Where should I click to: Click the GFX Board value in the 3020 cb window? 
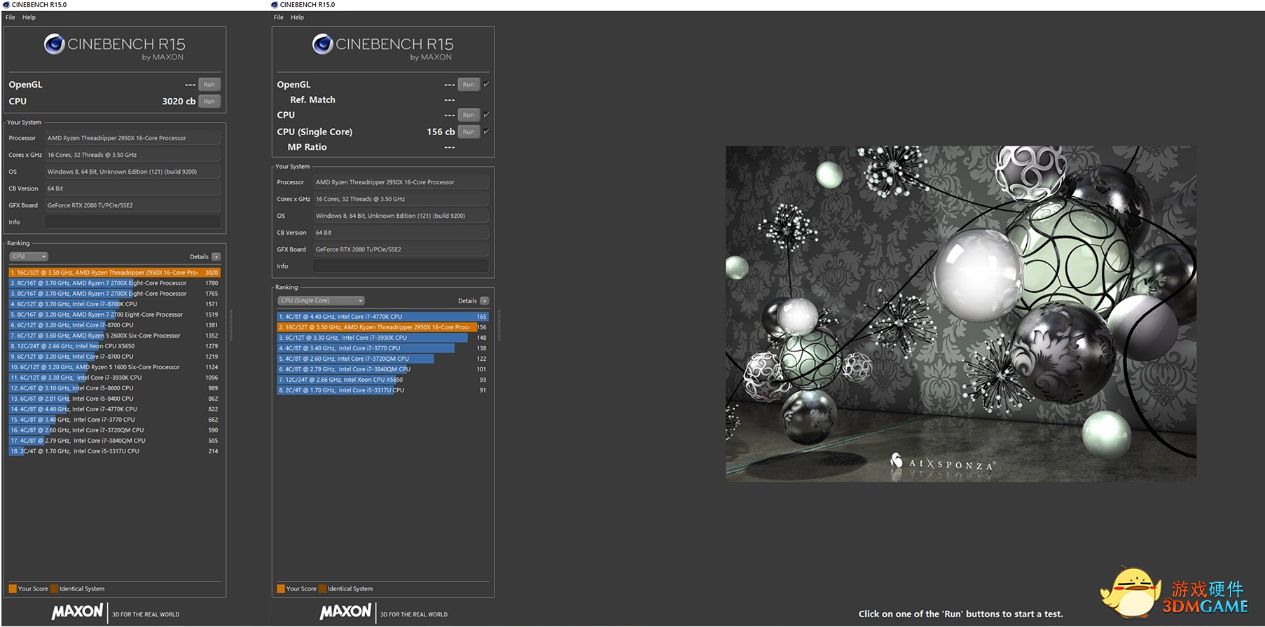click(x=133, y=205)
